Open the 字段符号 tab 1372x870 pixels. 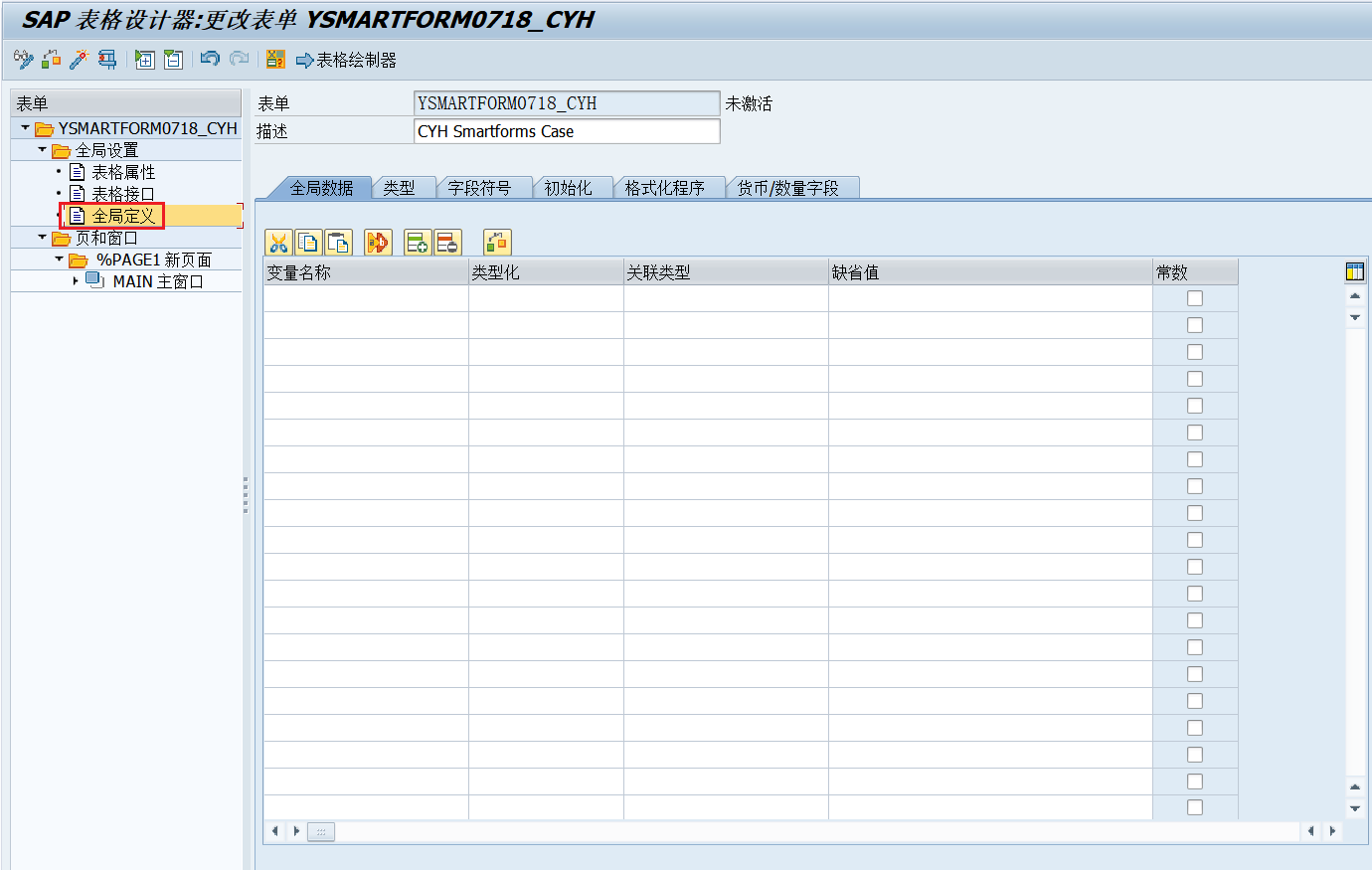[x=479, y=188]
